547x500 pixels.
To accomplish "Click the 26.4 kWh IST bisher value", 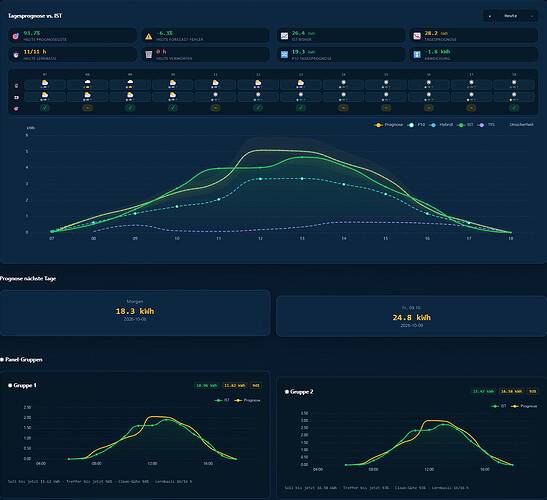I will coord(304,33).
